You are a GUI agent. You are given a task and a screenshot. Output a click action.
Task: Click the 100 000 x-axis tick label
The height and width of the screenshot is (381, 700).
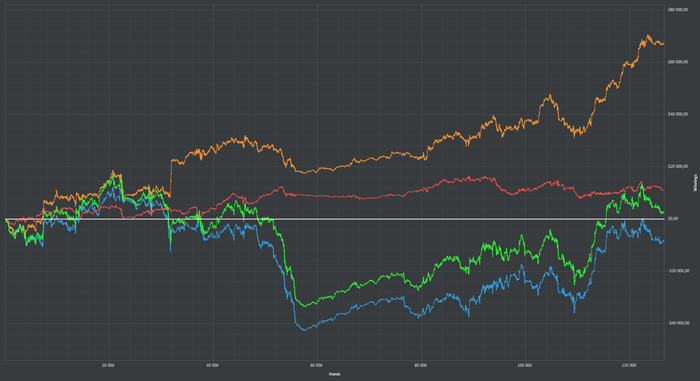525,365
